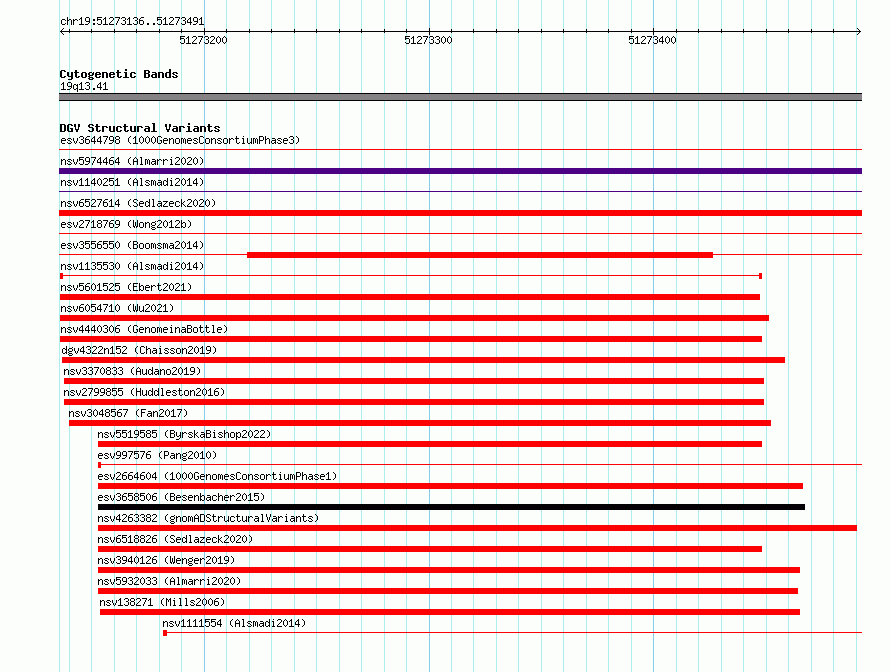Select the red bar under nsv3048567
Viewport: 890px width, 672px height.
(x=420, y=423)
